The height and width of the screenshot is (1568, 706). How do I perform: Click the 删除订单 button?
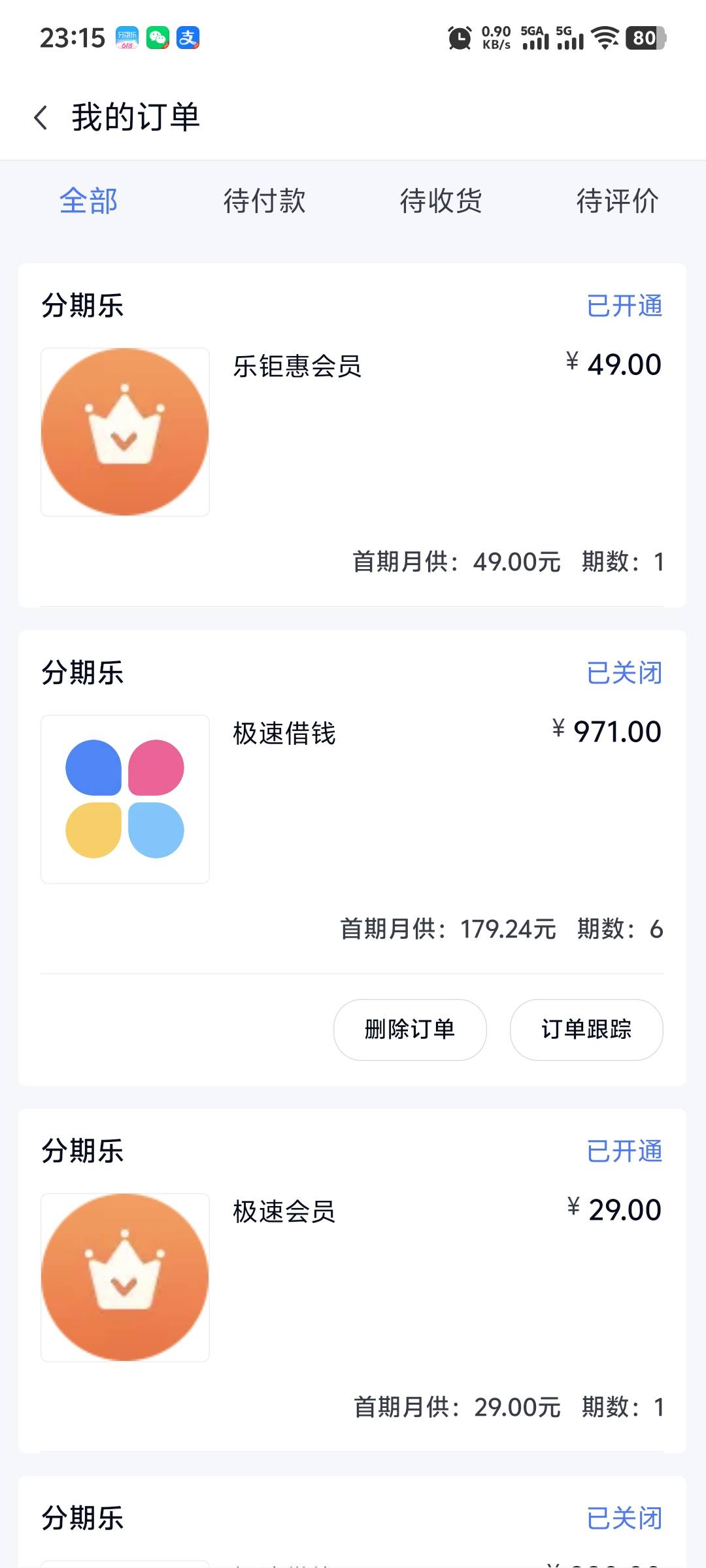410,1029
